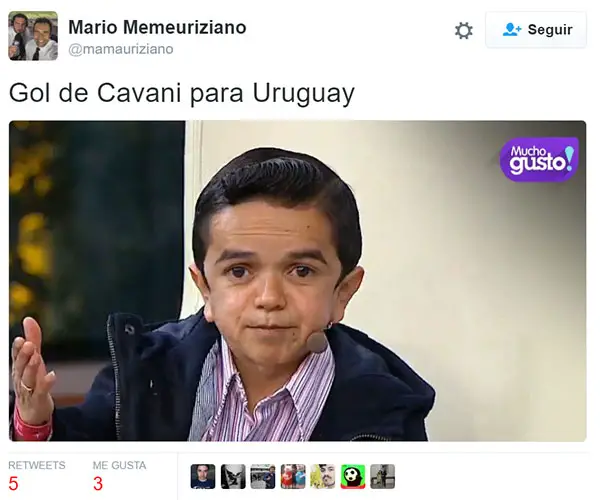Open second black-and-white liker avatar

pyautogui.click(x=233, y=476)
